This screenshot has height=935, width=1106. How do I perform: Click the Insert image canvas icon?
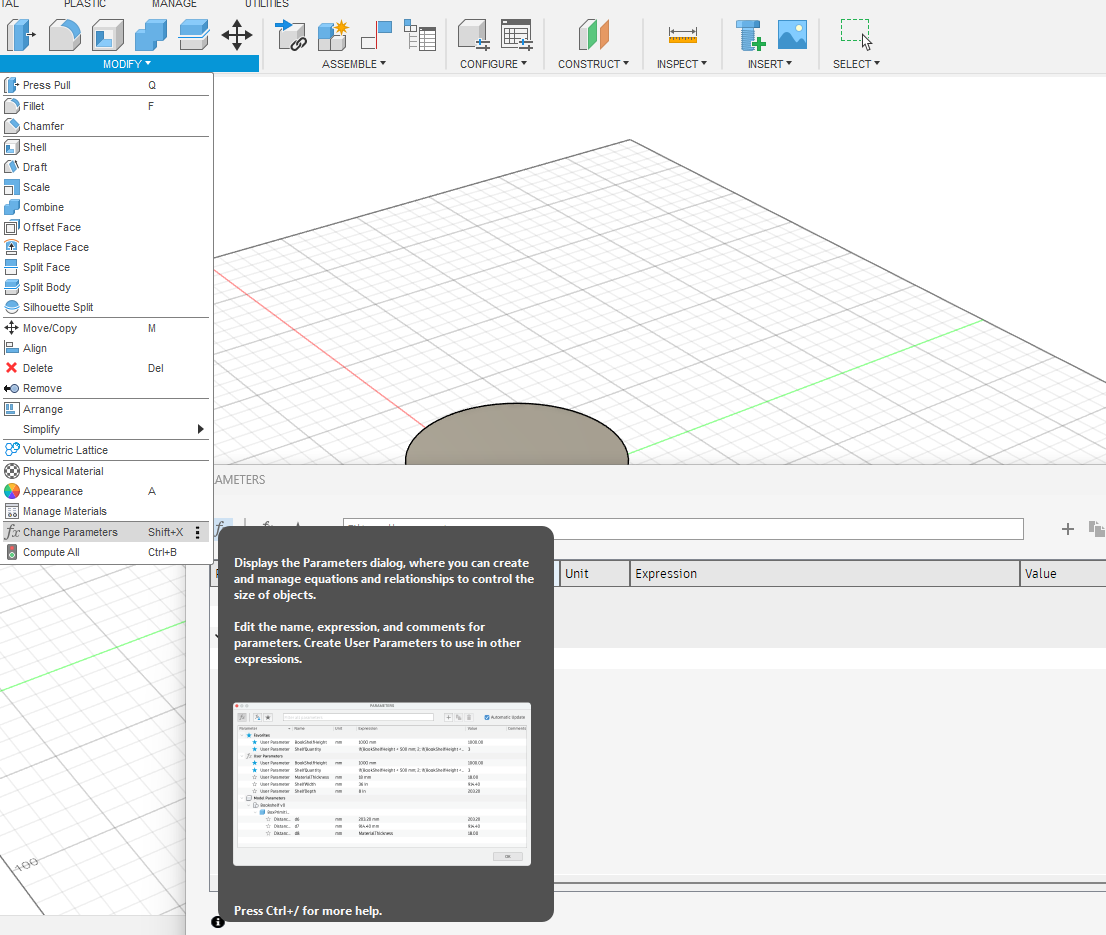[x=792, y=35]
